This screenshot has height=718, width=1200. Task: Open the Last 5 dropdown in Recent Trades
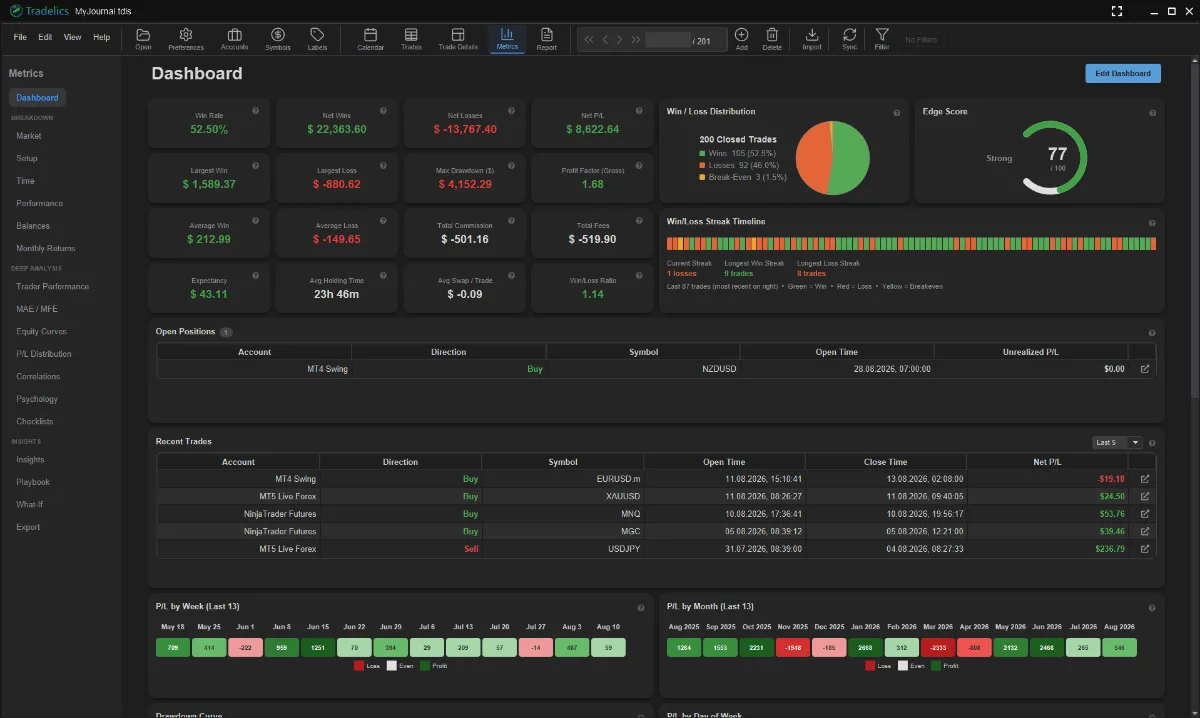[1117, 442]
